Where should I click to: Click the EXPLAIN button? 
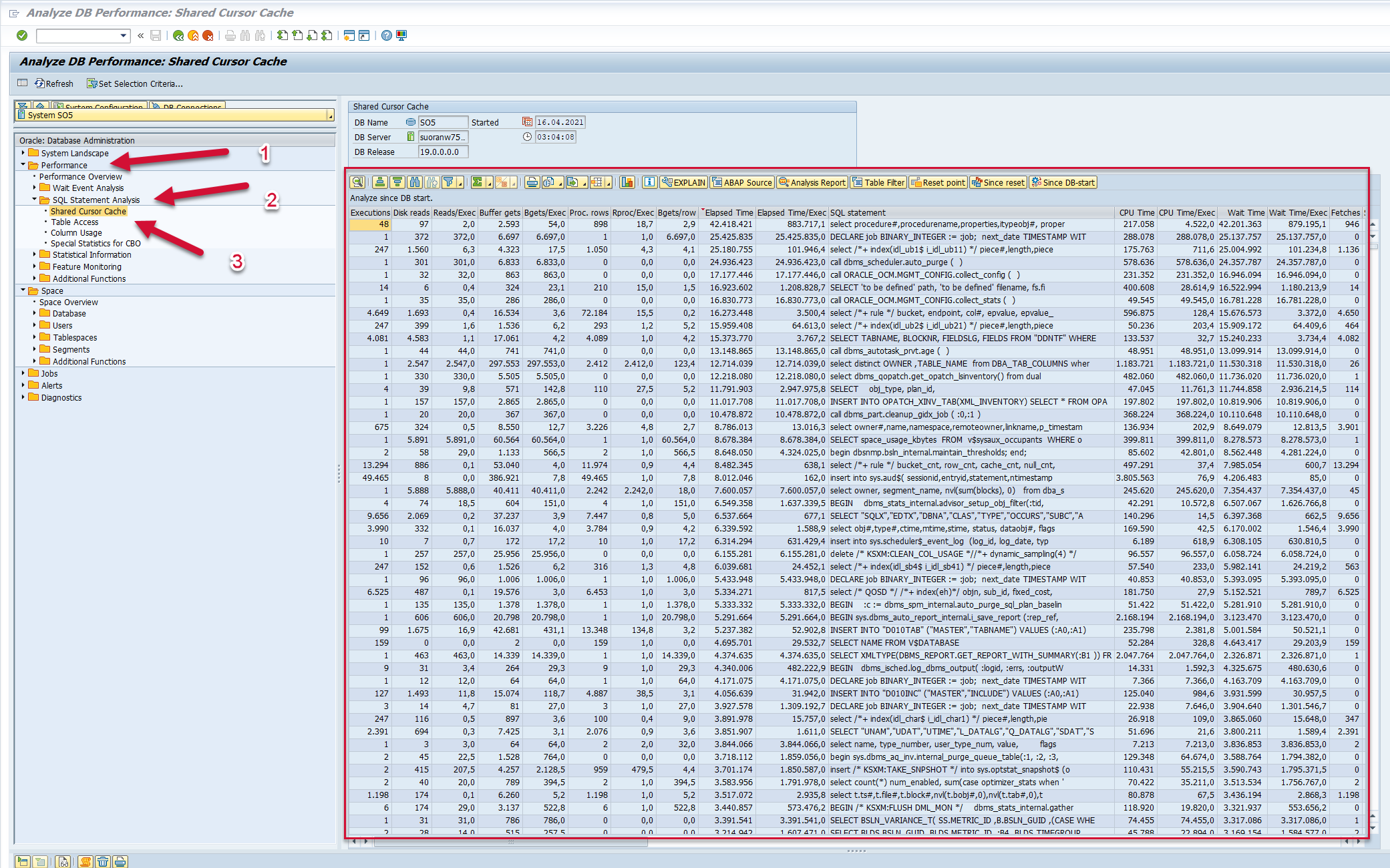[683, 182]
